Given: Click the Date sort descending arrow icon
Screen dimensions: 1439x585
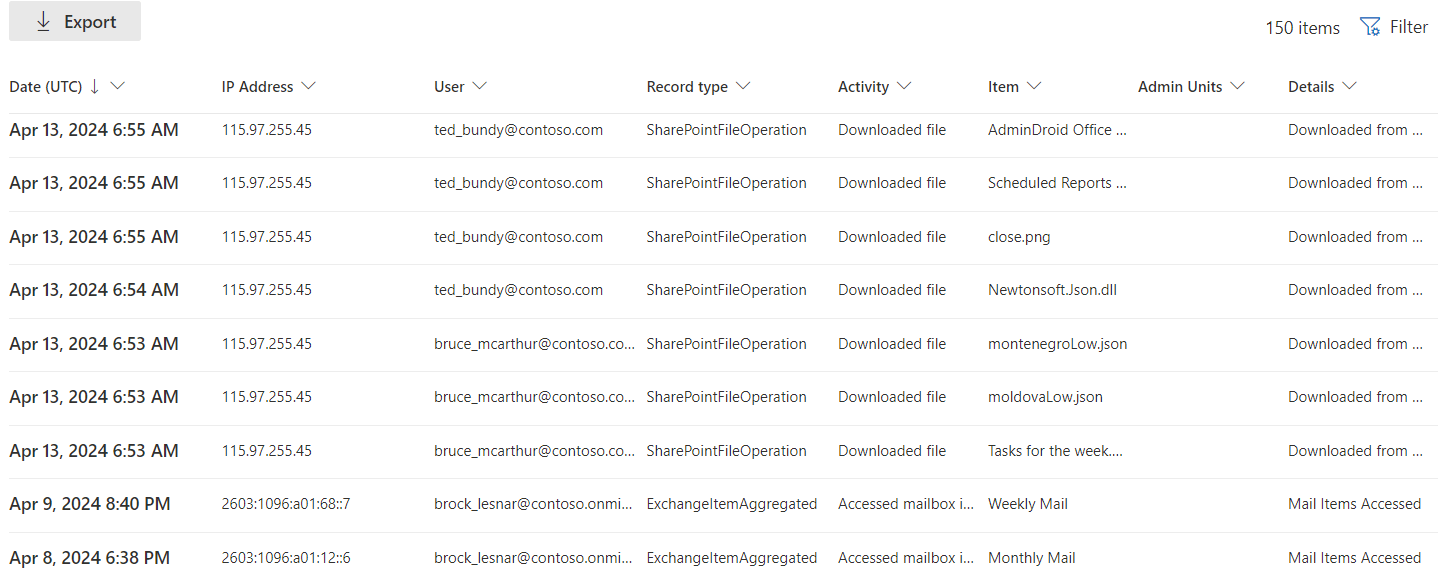Looking at the screenshot, I should [95, 87].
